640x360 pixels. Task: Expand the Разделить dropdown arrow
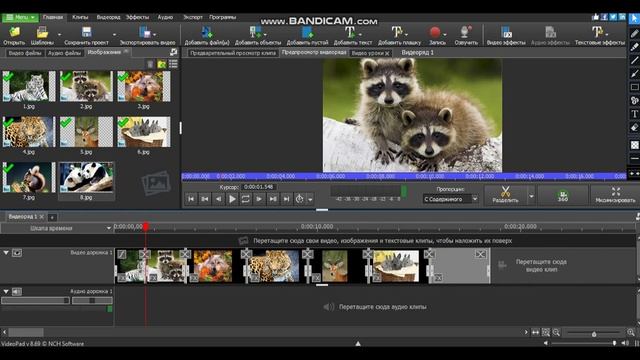click(x=531, y=196)
